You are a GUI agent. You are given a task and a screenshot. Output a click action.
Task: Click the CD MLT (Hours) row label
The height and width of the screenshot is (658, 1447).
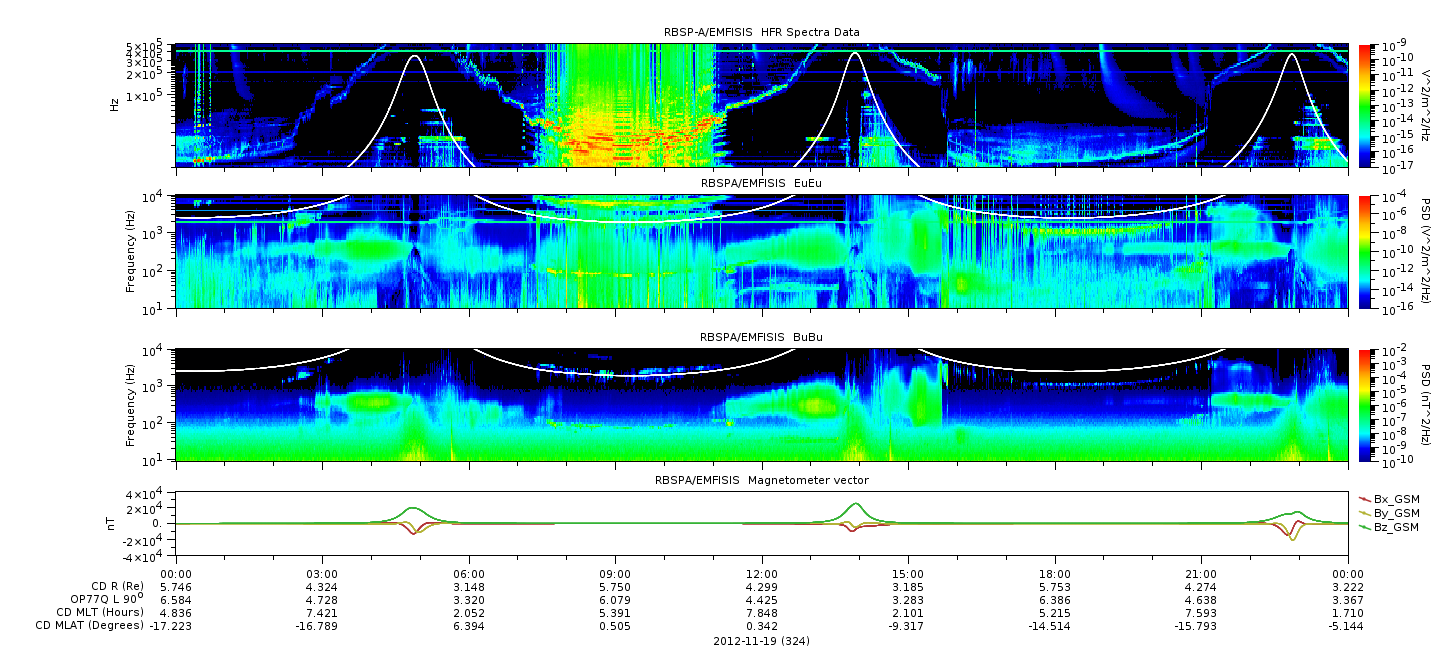click(x=100, y=611)
